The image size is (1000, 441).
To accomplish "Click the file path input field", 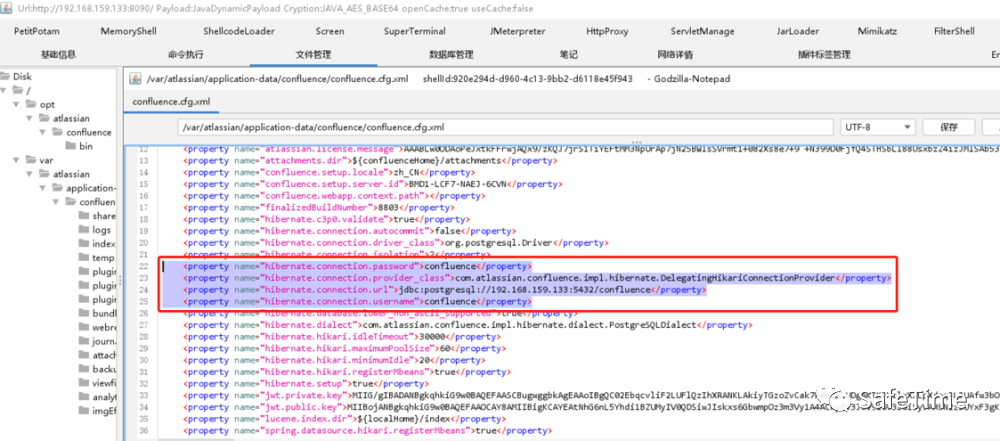I will click(505, 127).
